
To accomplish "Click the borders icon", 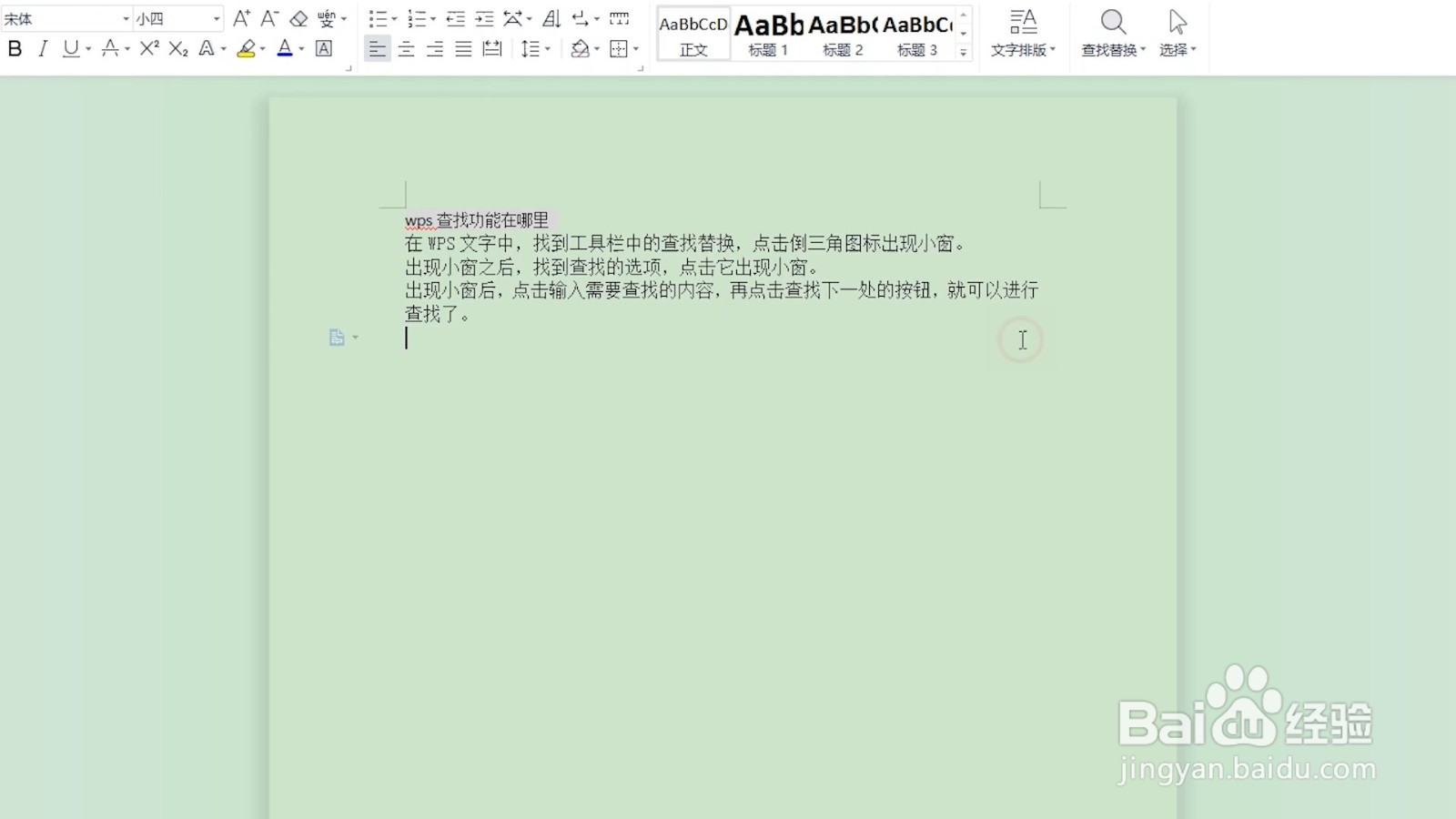I will (x=619, y=49).
